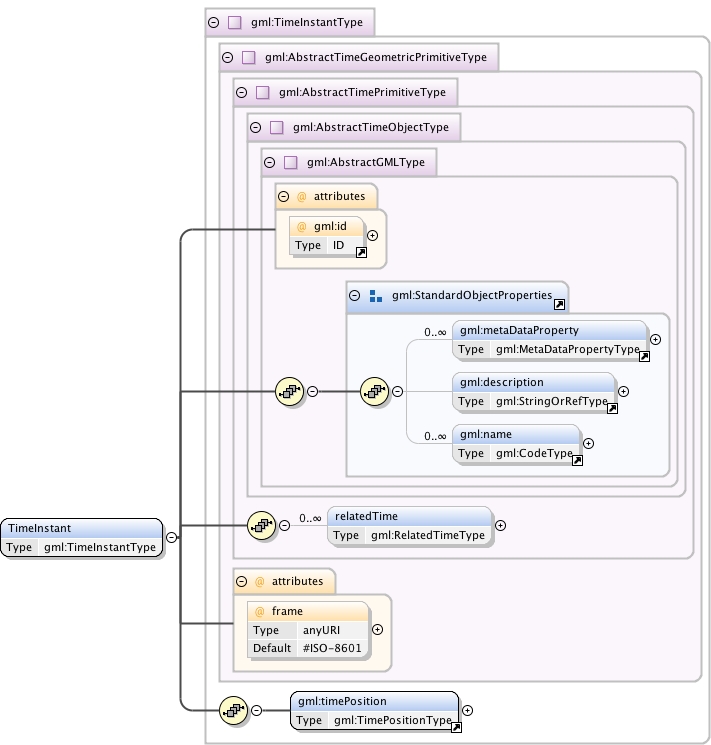Click group icon of gml:StandardObjectProperties
This screenshot has height=745, width=711.
coord(375,296)
